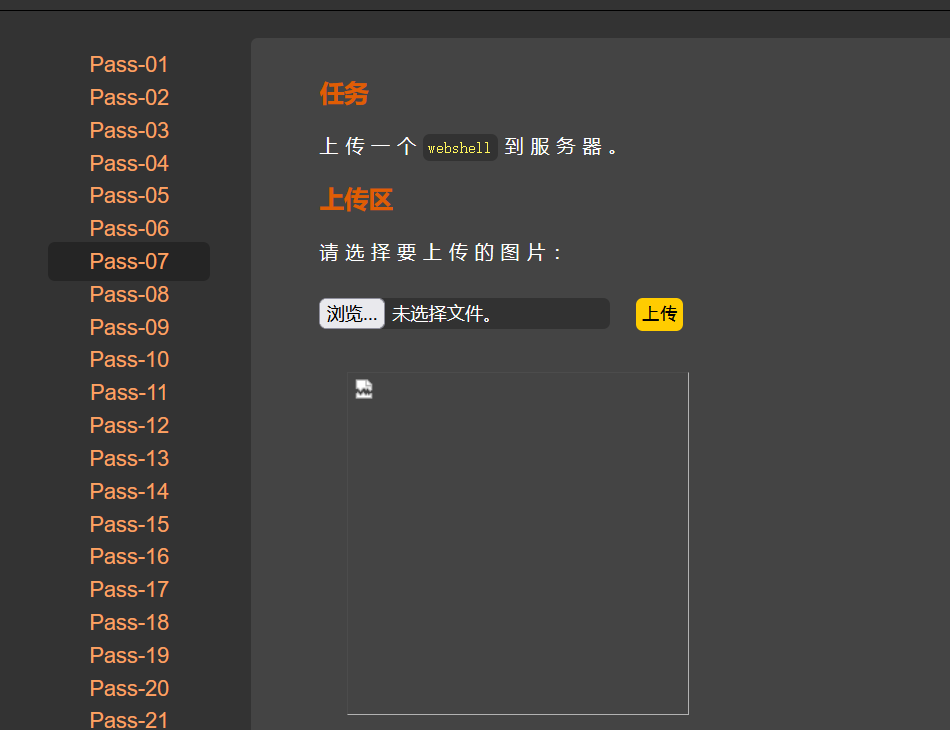Click the webshell code label
The height and width of the screenshot is (730, 950).
(460, 147)
